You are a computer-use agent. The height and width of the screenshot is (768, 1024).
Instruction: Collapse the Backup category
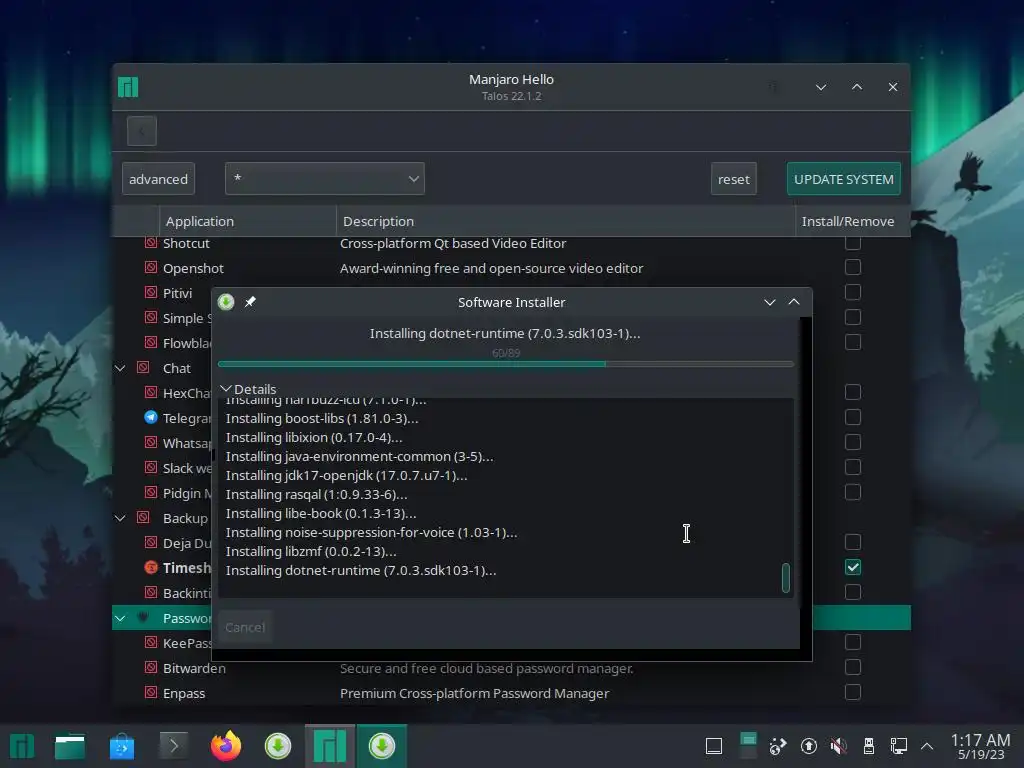click(120, 518)
